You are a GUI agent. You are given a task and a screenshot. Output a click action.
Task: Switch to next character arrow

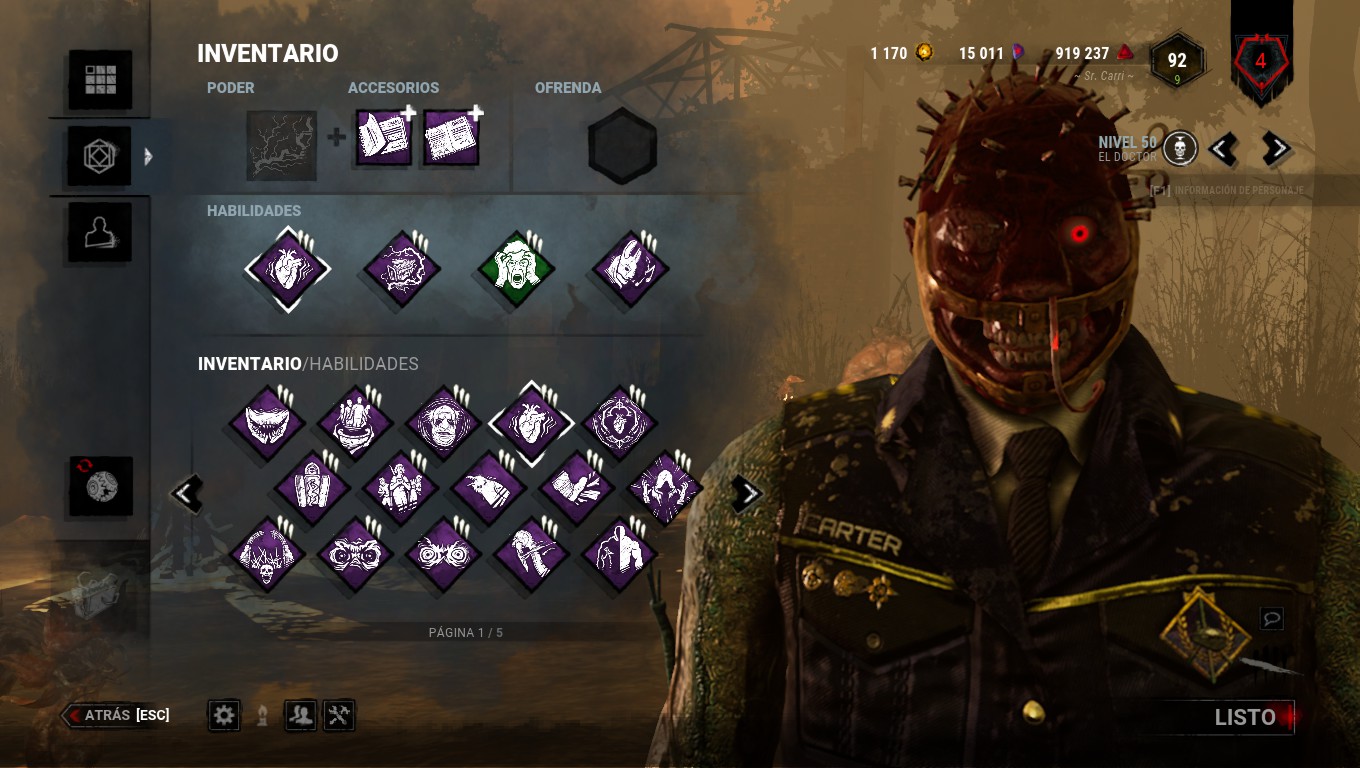point(1276,150)
